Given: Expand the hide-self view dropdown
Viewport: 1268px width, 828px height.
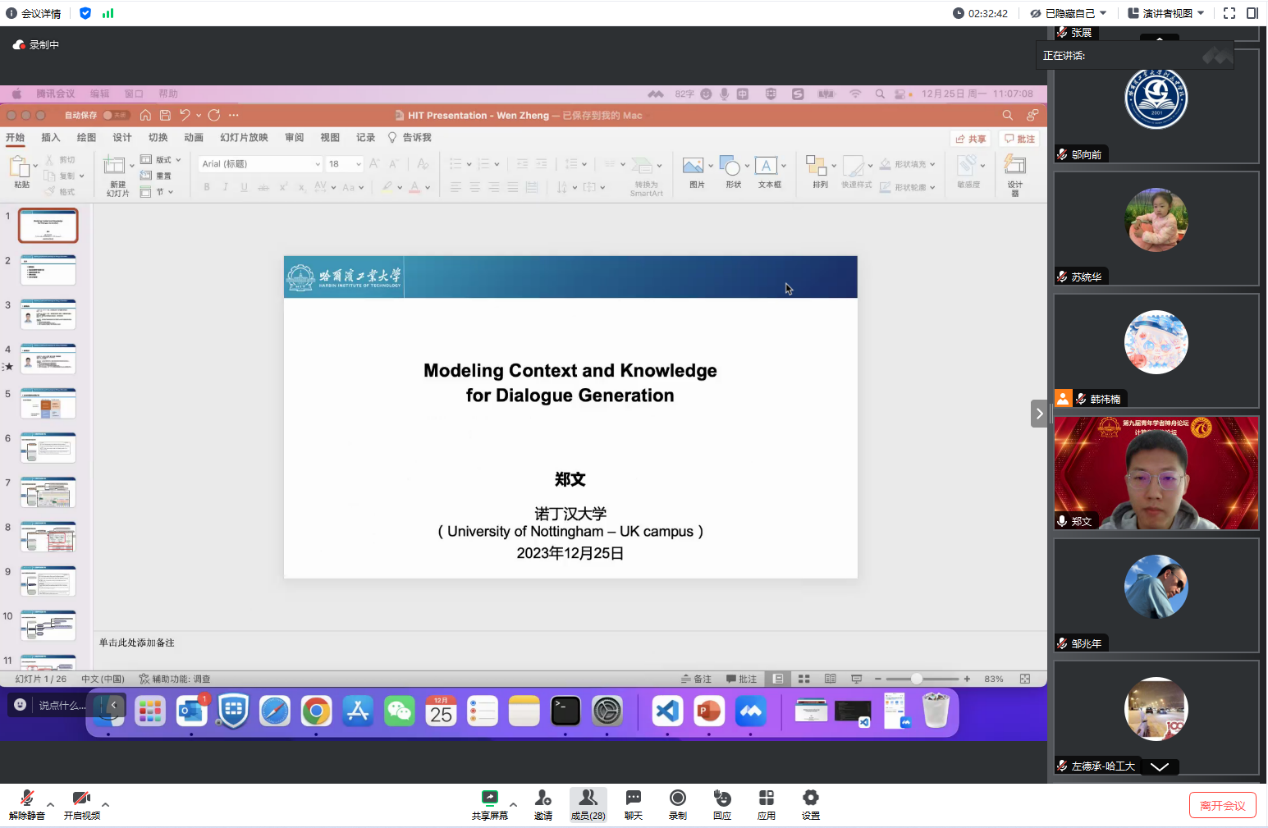Looking at the screenshot, I should (x=1069, y=13).
